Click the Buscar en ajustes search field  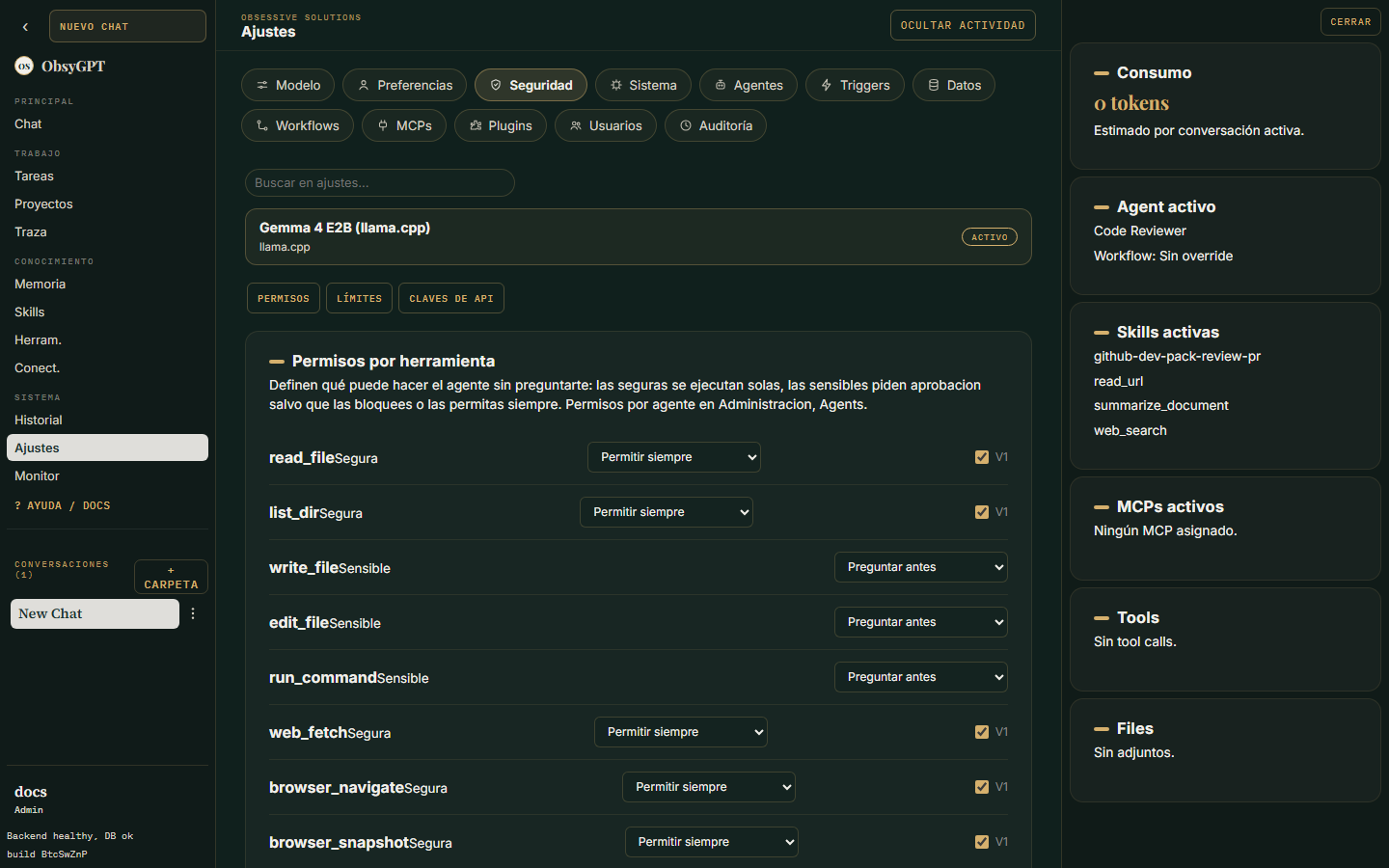(x=380, y=183)
